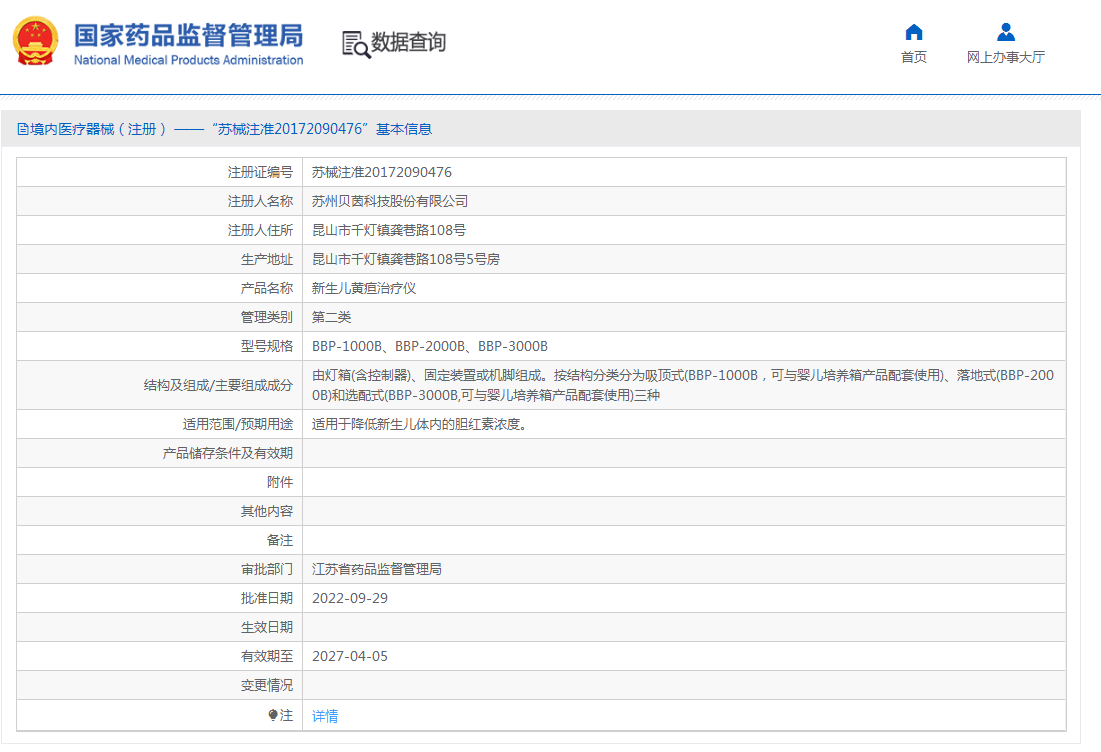
Task: Click the approval date 2022-09-29
Action: pyautogui.click(x=349, y=598)
